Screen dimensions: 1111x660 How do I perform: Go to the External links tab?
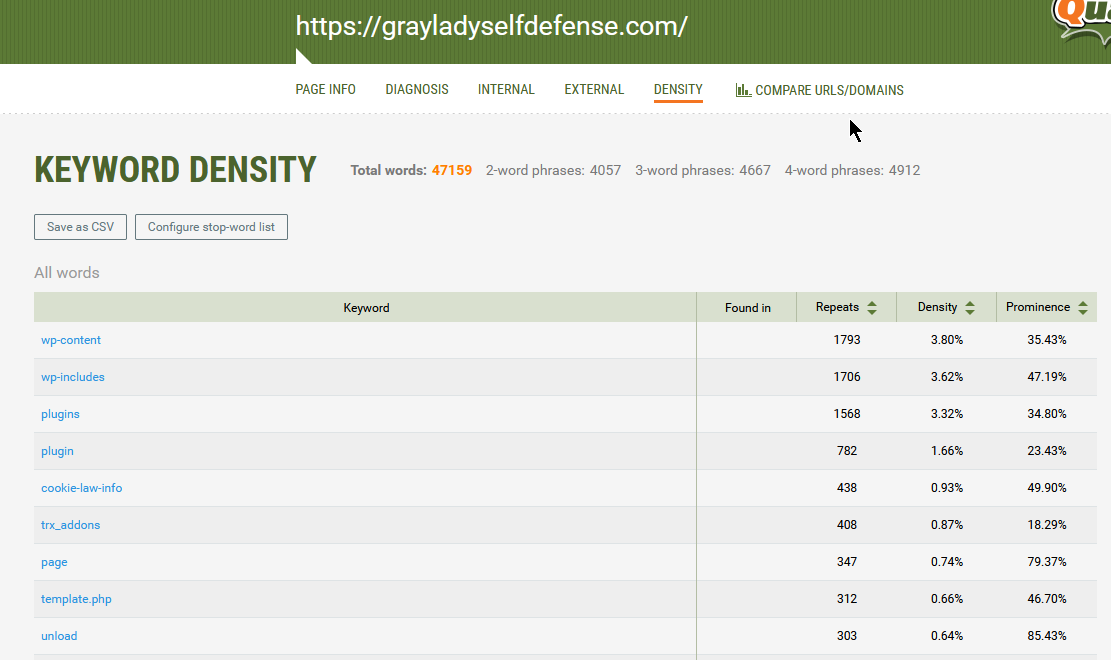pyautogui.click(x=594, y=90)
